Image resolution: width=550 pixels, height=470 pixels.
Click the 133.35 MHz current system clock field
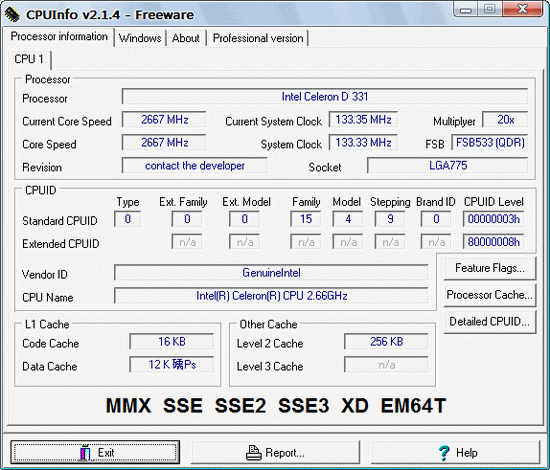[363, 120]
